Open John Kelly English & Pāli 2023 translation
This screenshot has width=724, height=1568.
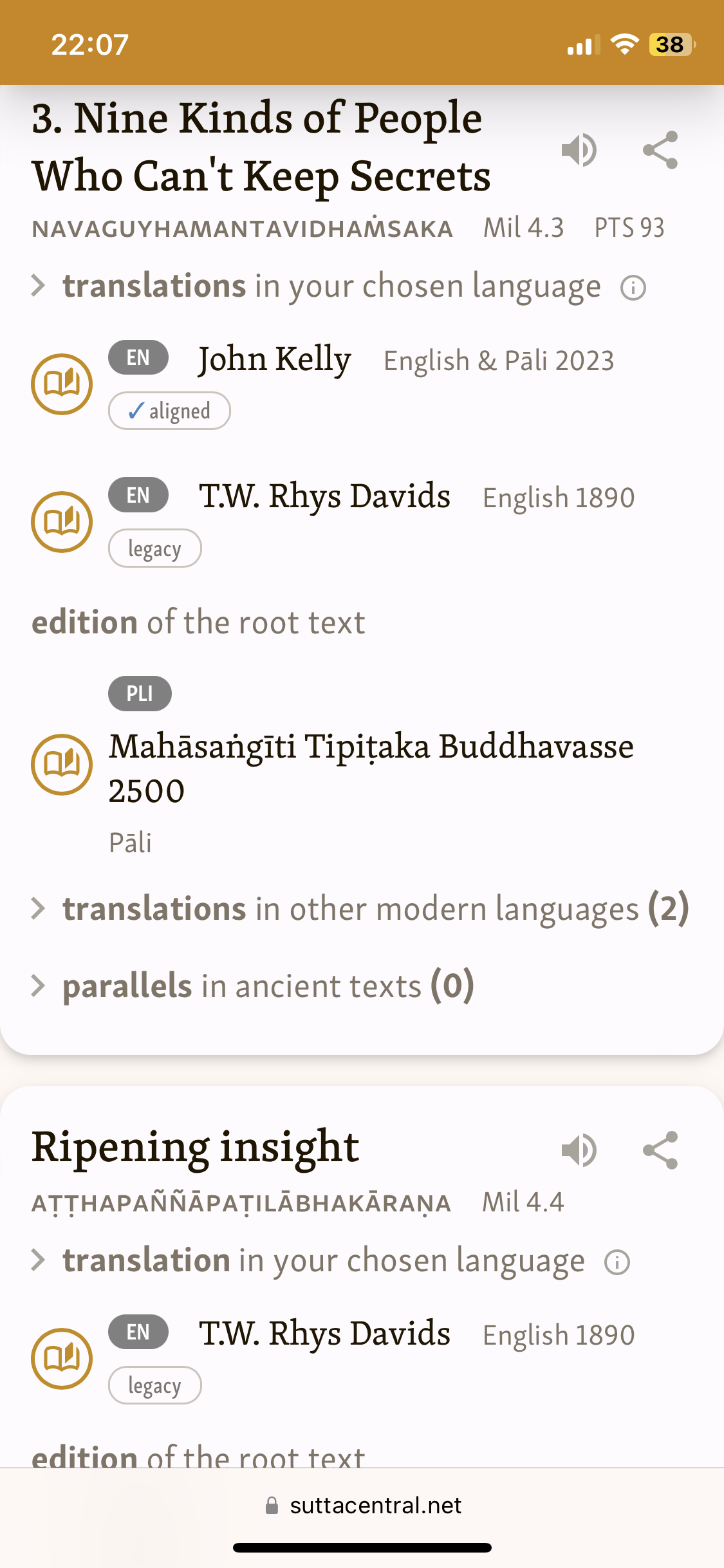(405, 359)
